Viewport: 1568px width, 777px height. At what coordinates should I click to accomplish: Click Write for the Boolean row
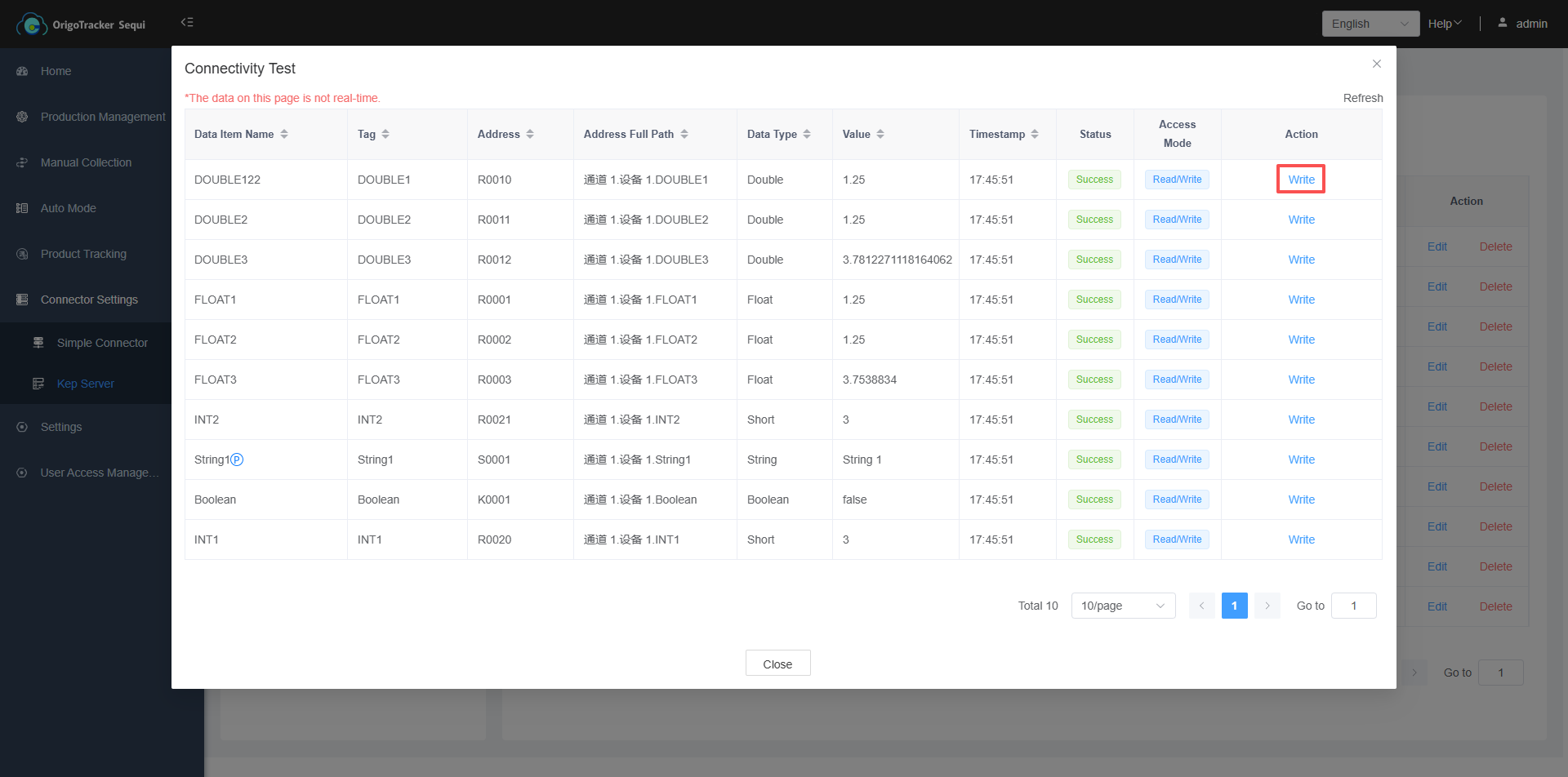(x=1301, y=499)
